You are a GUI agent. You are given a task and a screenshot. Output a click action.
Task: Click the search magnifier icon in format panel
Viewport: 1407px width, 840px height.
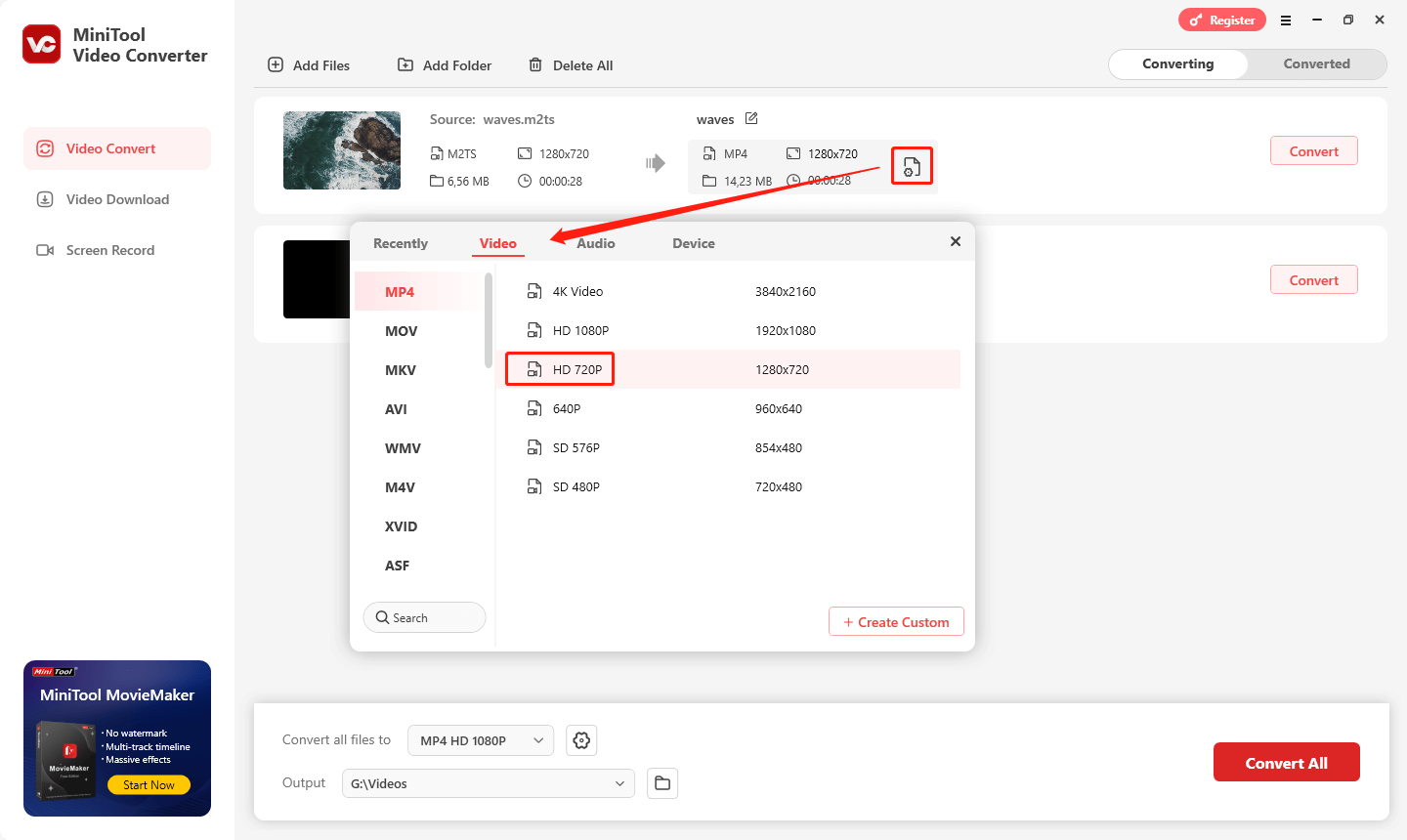pos(382,617)
